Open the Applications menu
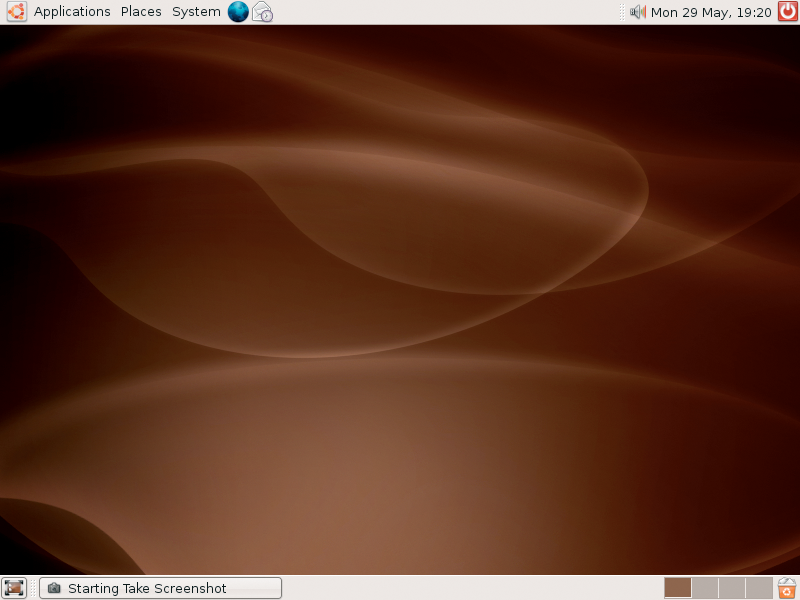The image size is (800, 600). coord(72,12)
